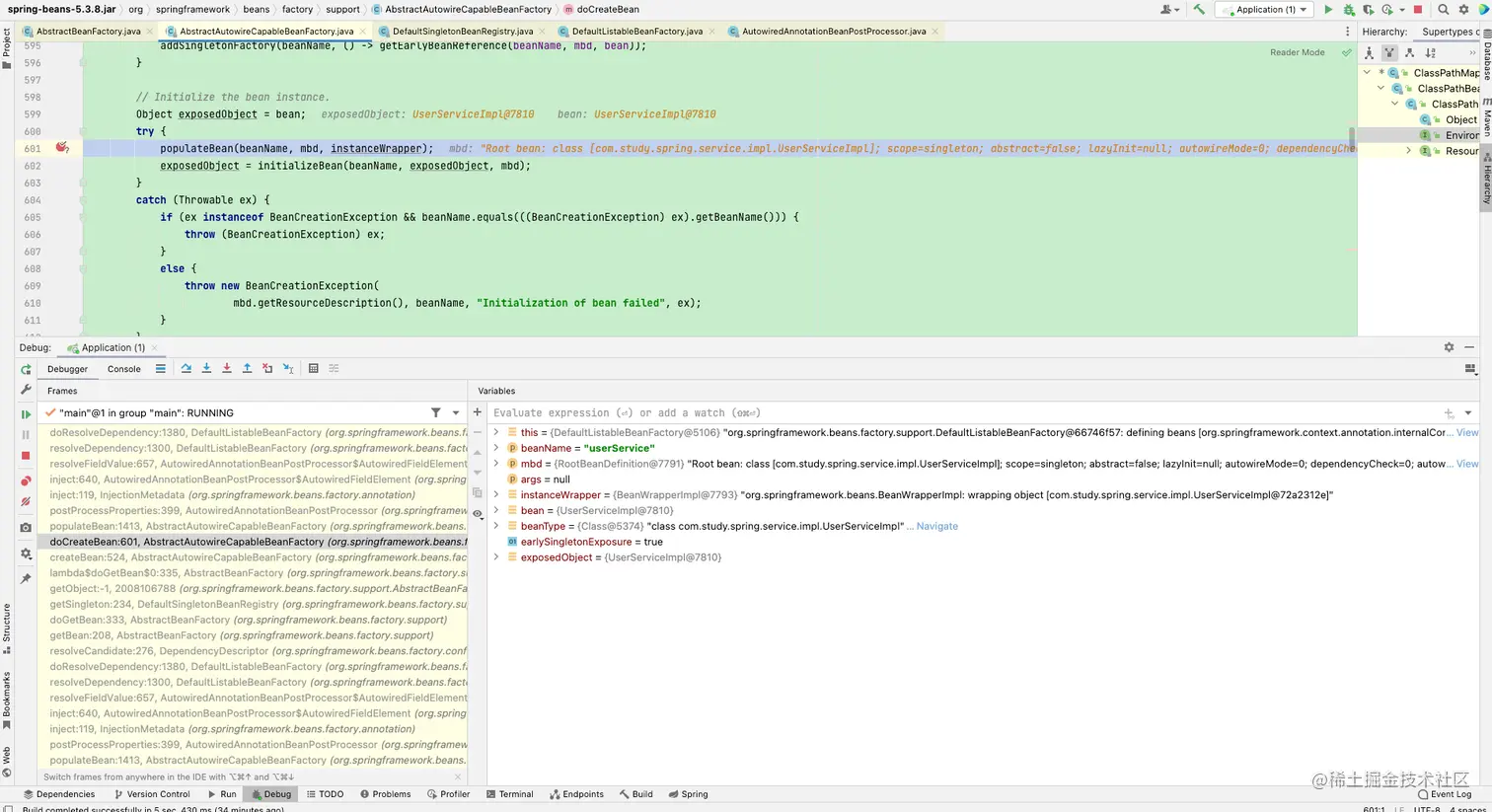The image size is (1492, 812).
Task: Click the Resume Program icon
Action: click(x=27, y=414)
